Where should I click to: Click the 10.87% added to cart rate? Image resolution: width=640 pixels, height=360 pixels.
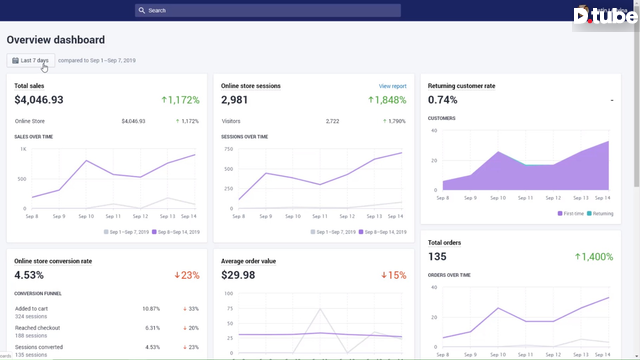151,309
